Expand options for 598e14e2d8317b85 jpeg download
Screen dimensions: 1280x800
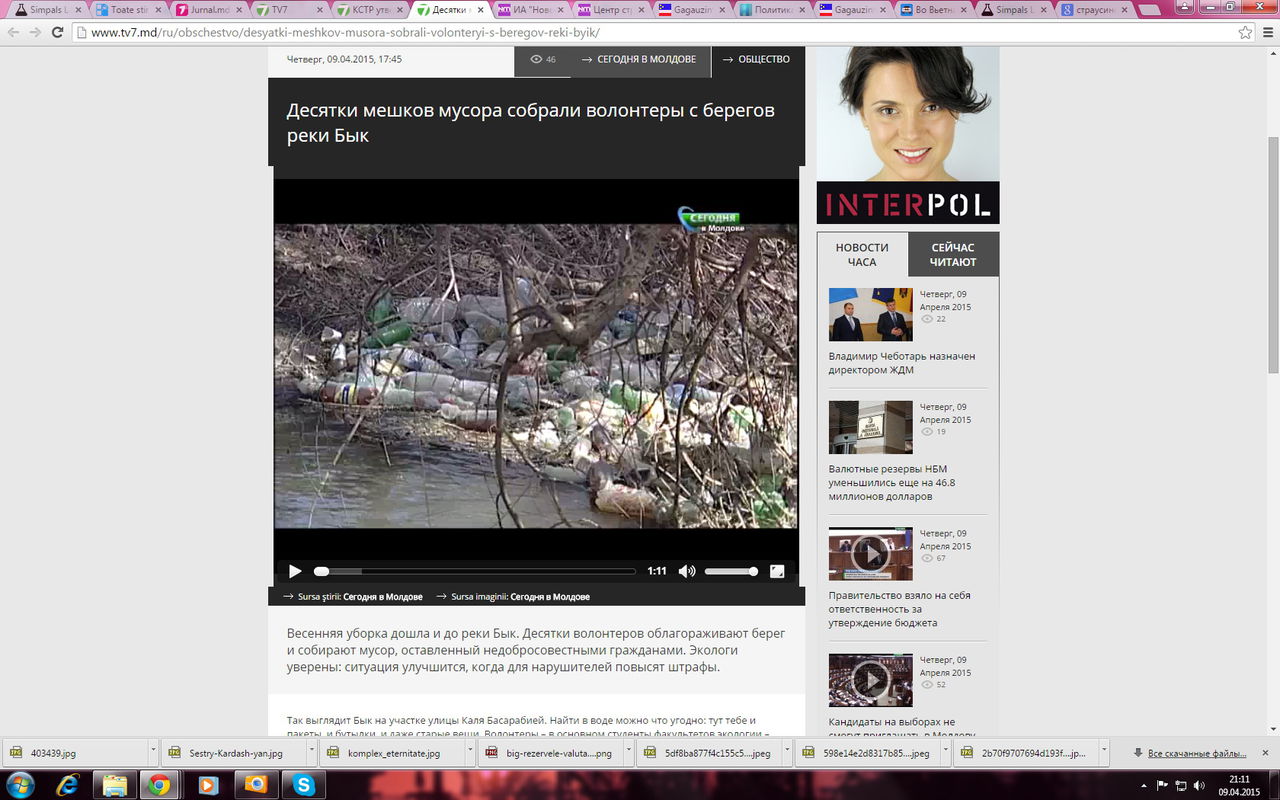tap(946, 753)
